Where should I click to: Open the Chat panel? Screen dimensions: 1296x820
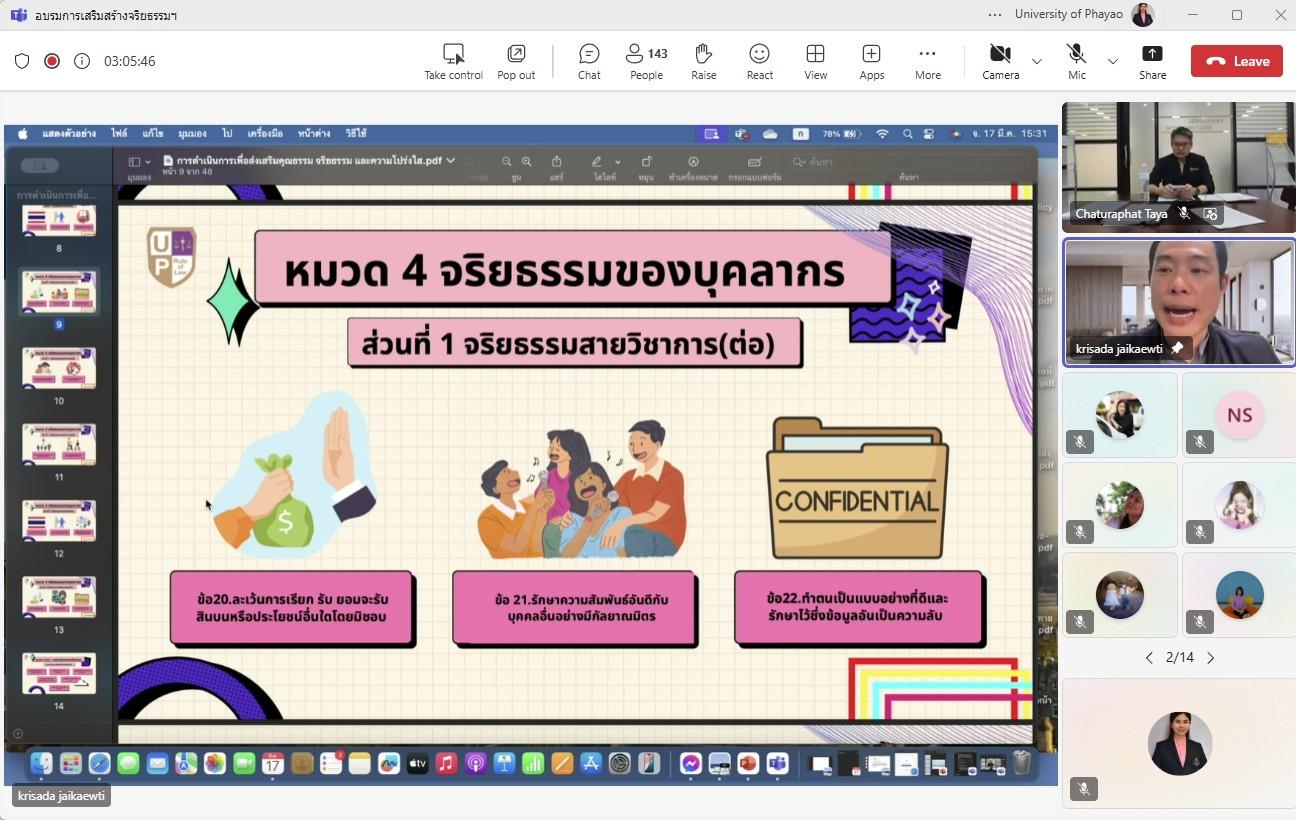point(589,61)
